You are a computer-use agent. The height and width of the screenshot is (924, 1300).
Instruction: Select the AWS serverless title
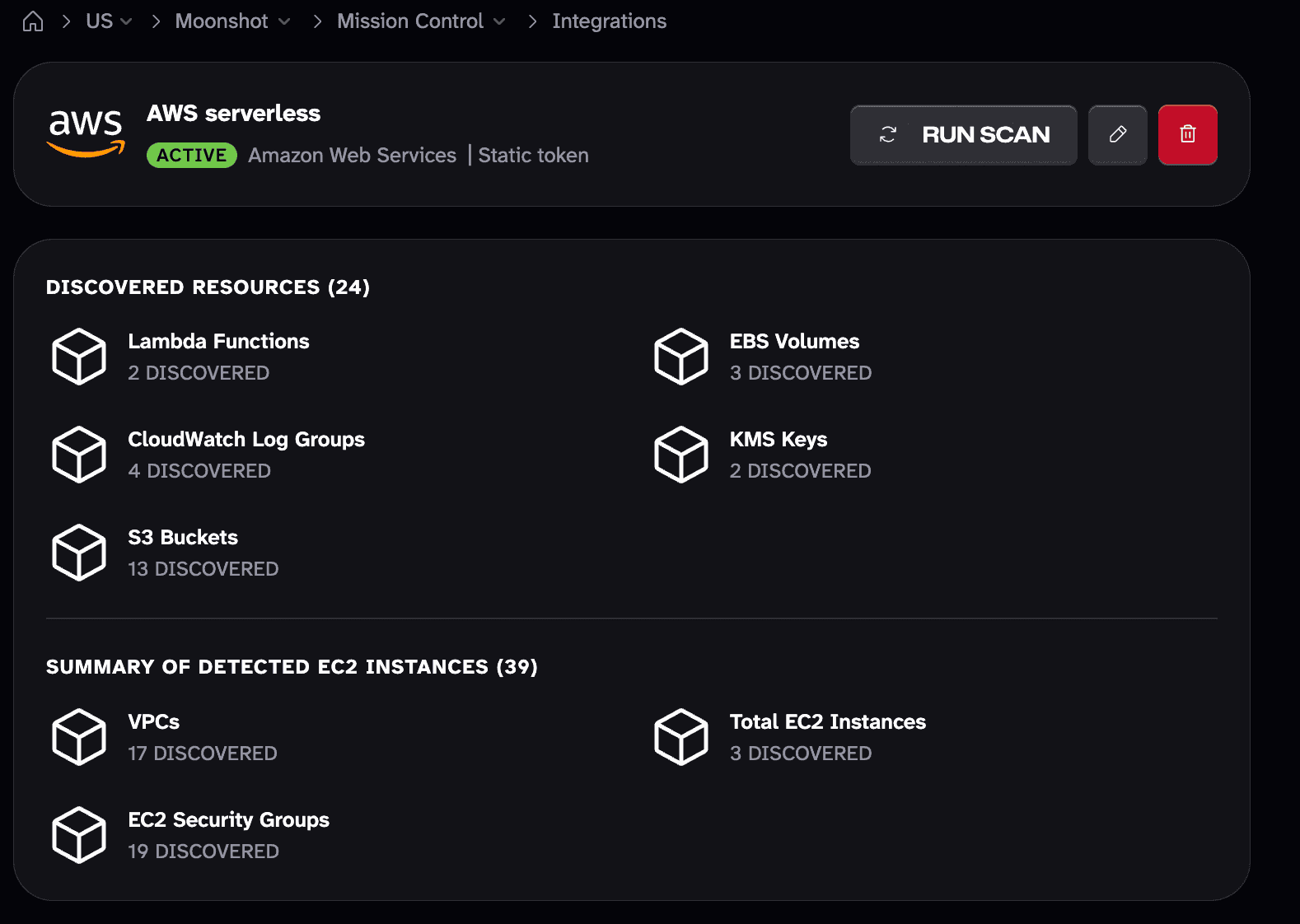[233, 113]
